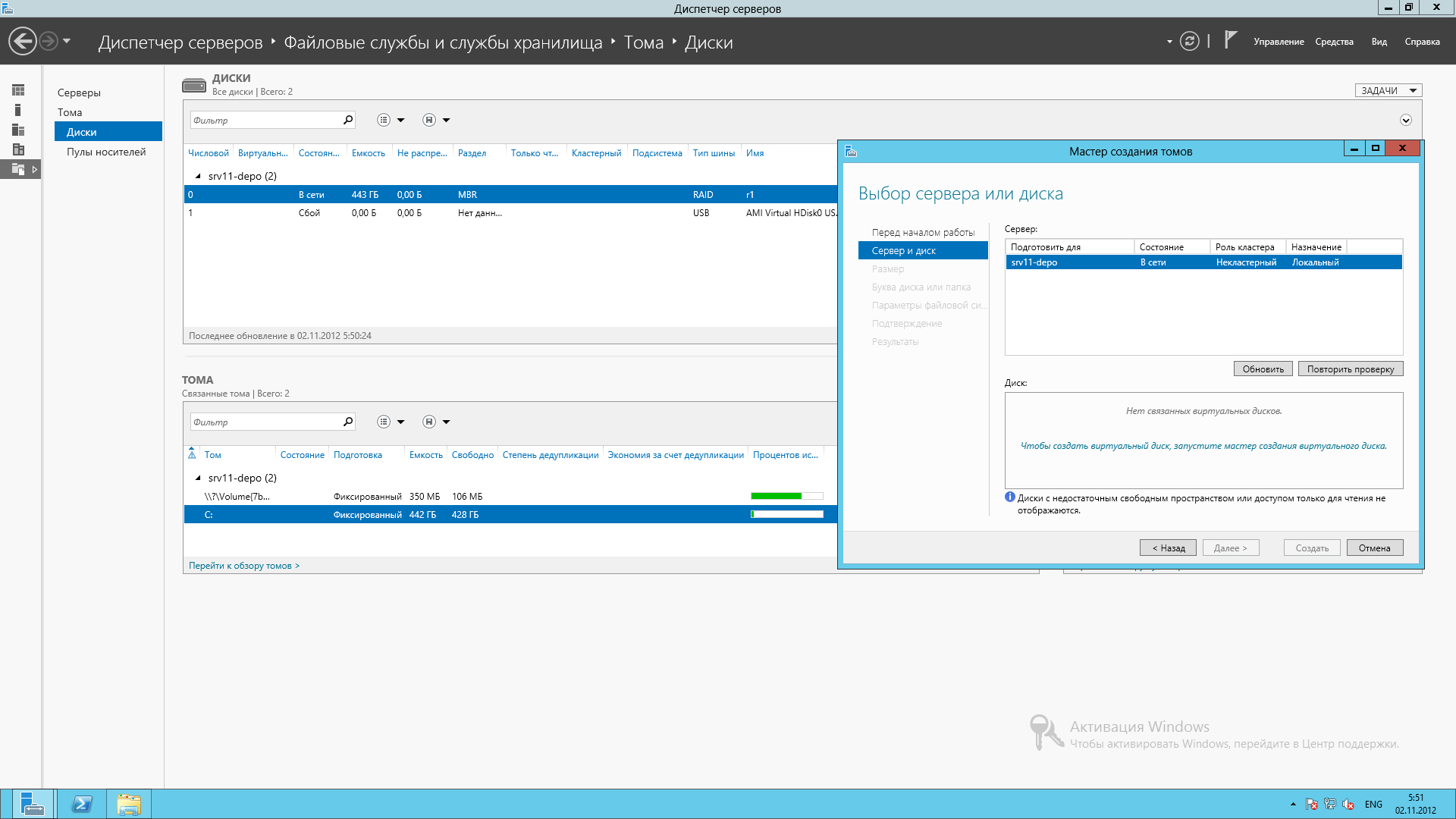Open the Справка menu

click(1422, 42)
